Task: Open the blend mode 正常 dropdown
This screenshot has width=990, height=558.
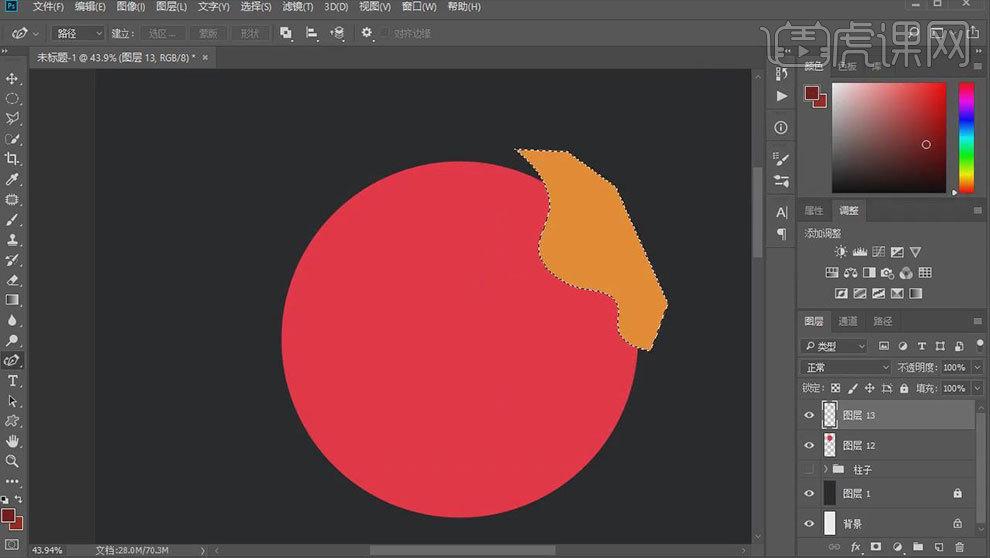Action: pos(845,367)
